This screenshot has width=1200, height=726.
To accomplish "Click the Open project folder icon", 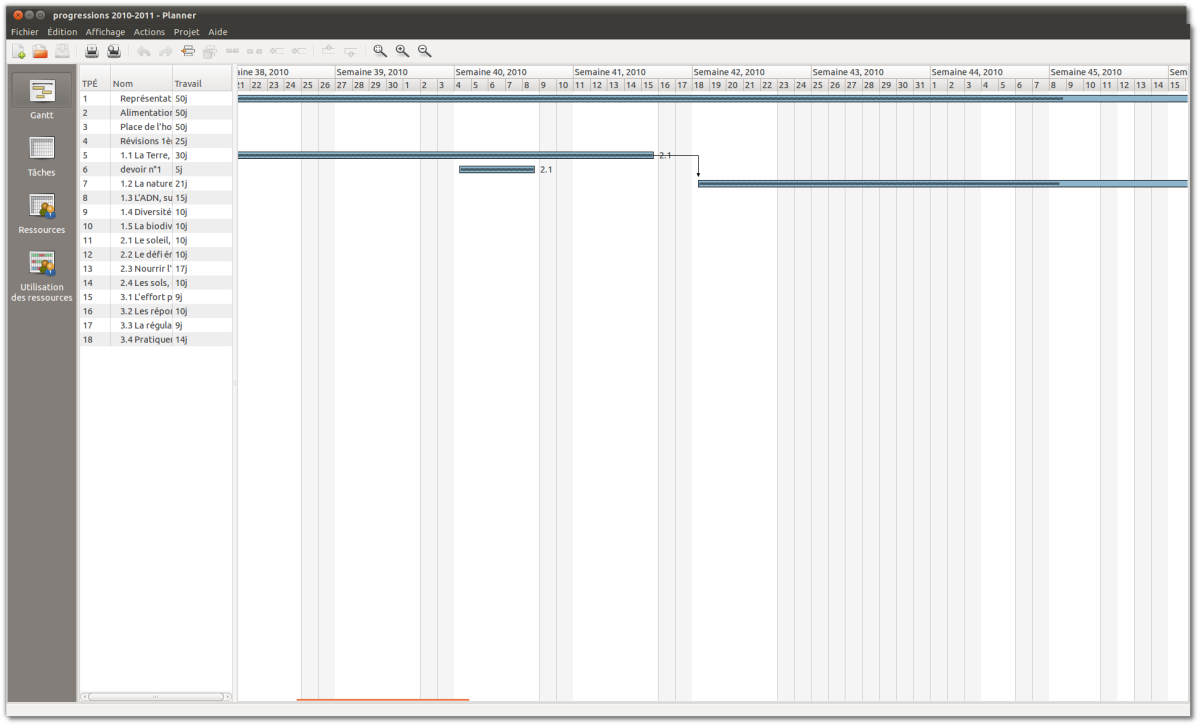I will tap(40, 51).
